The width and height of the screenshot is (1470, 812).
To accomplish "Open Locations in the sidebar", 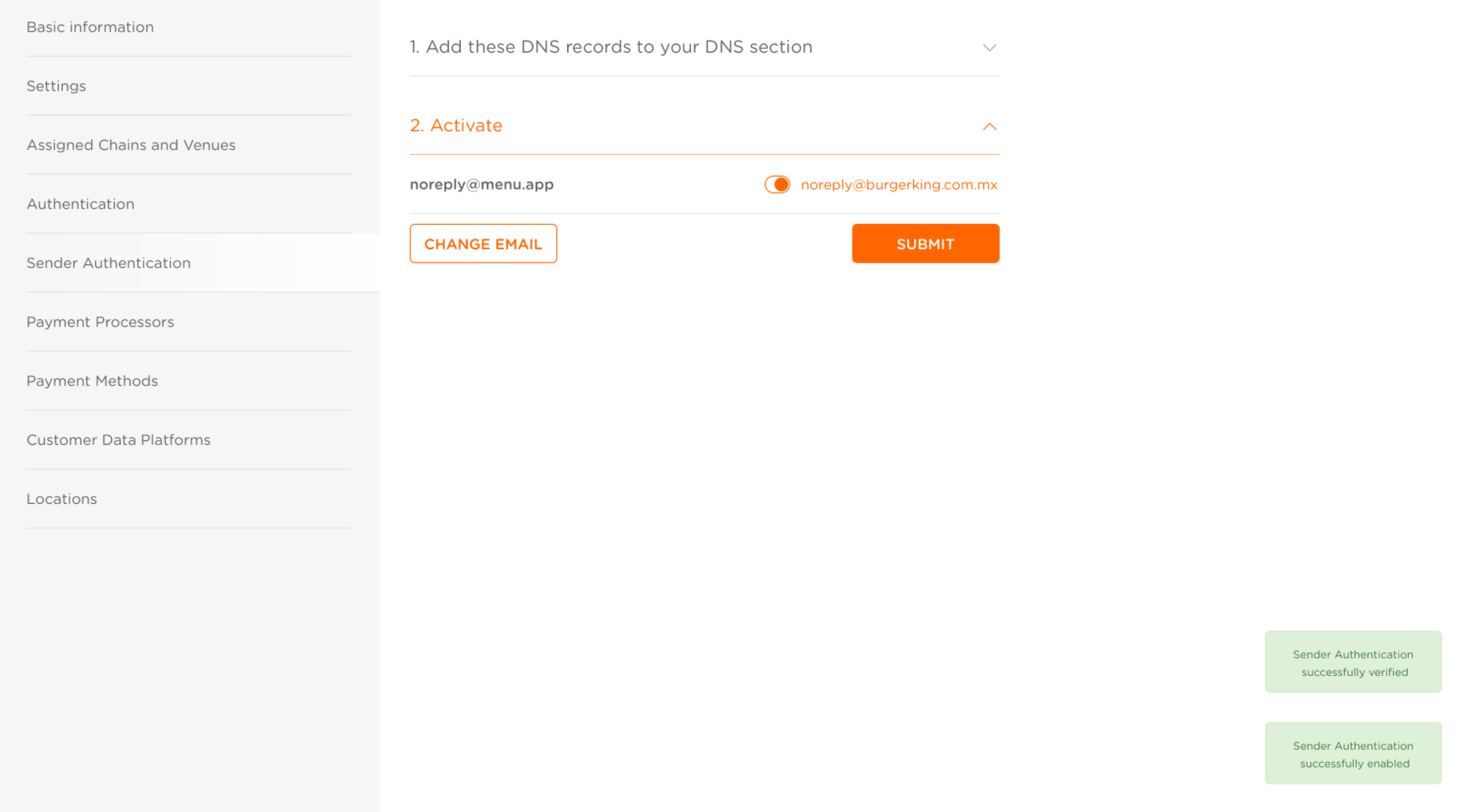I will pos(62,499).
